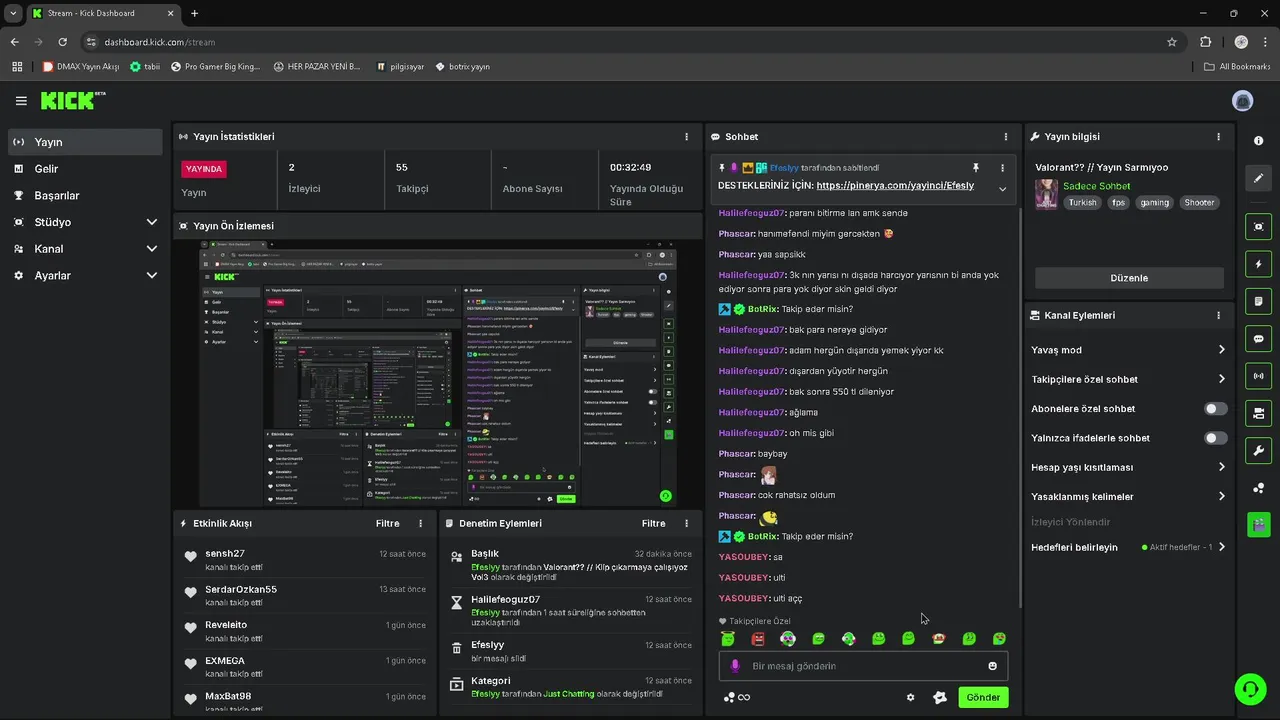Screen dimensions: 1280x720
Task: Open the Yayın İstatistikleri three-dot menu
Action: 686,137
